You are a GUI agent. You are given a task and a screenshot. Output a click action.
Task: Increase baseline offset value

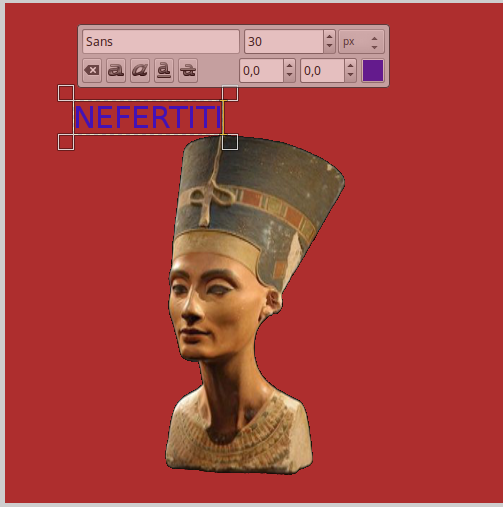pyautogui.click(x=289, y=65)
